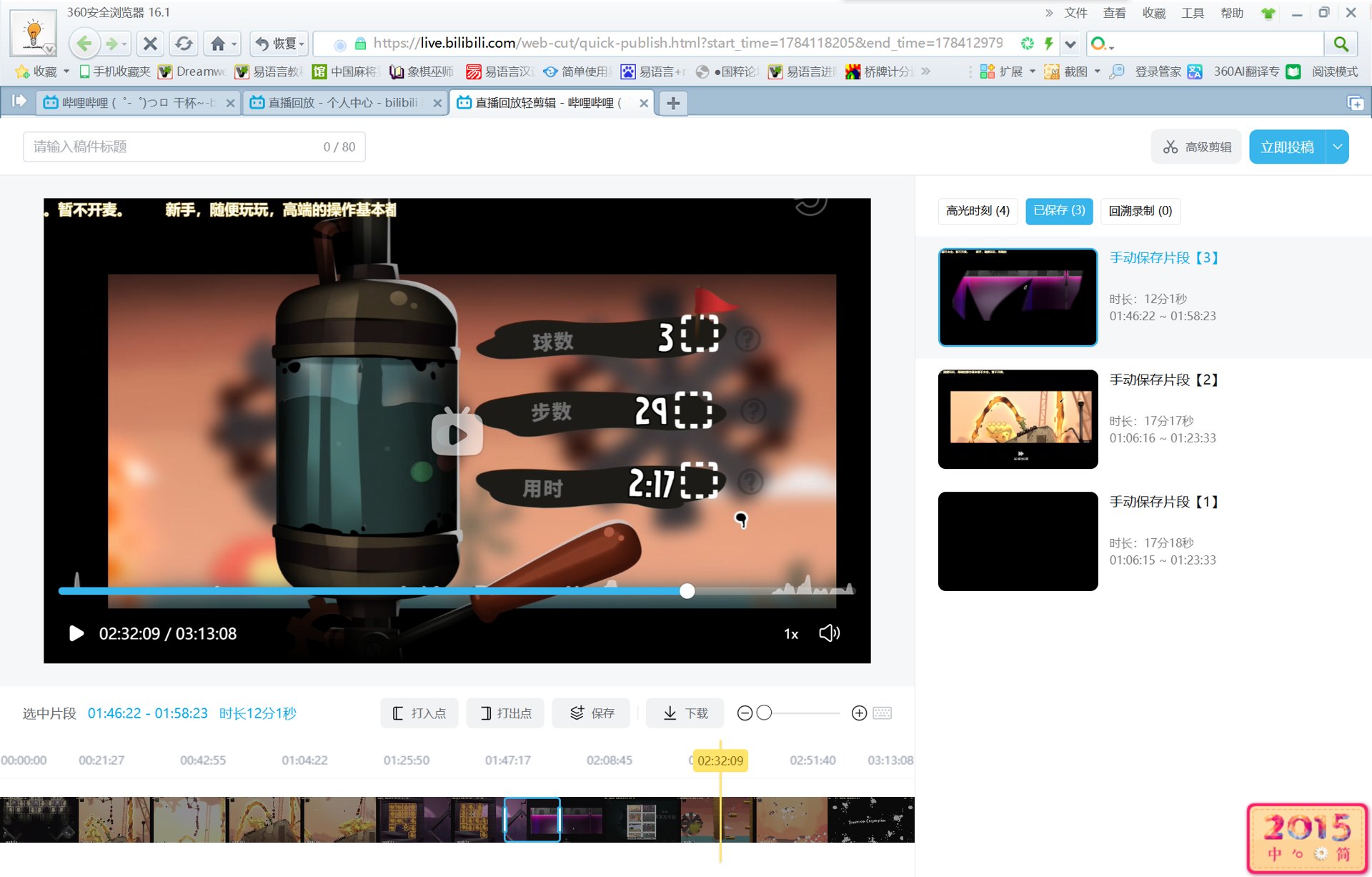Click the video progress slider handle
Viewport: 1372px width, 877px height.
pyautogui.click(x=687, y=591)
